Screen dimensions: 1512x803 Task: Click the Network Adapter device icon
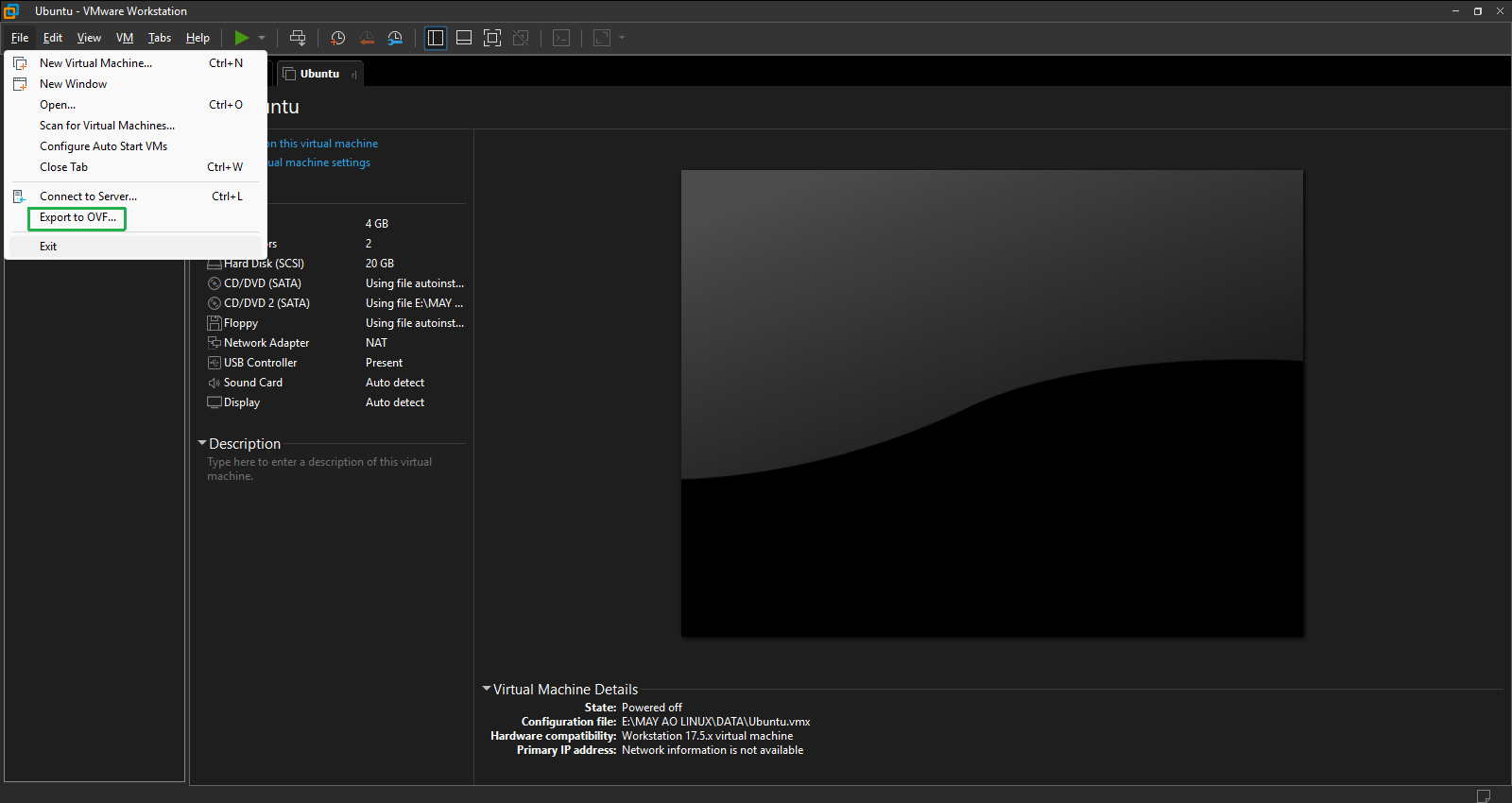coord(215,343)
